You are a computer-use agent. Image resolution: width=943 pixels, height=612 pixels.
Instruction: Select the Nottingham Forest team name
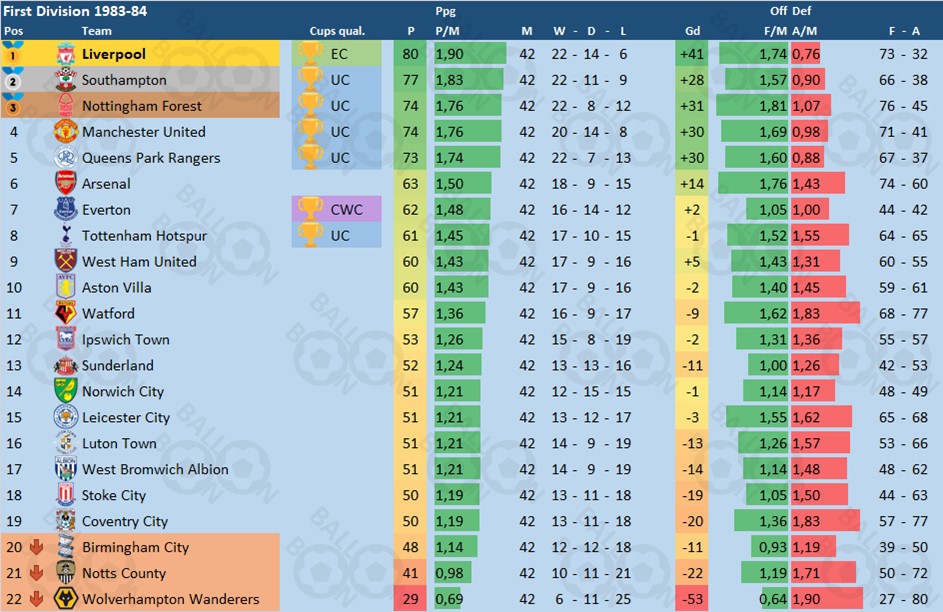142,106
